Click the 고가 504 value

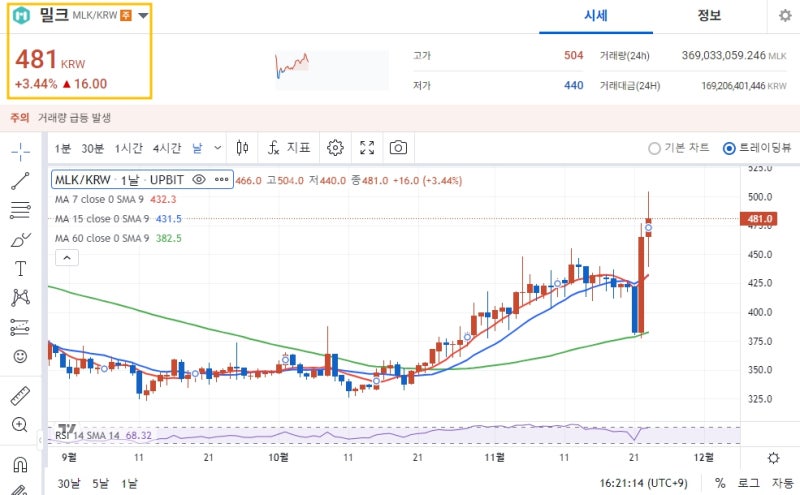(x=573, y=55)
